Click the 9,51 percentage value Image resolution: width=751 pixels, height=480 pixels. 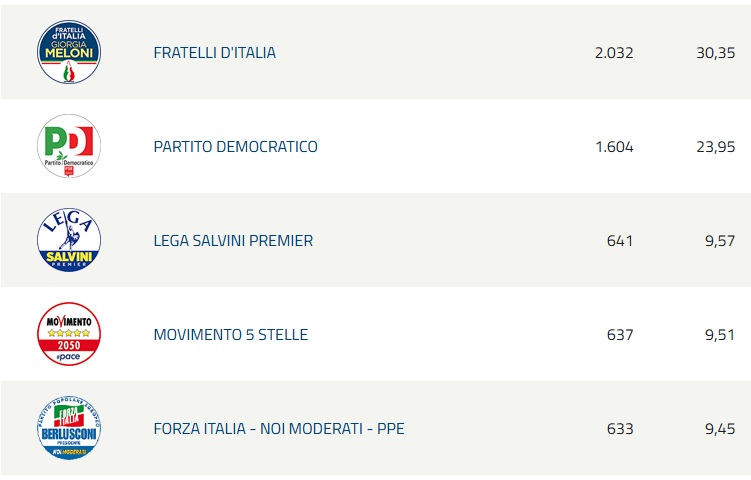(720, 335)
